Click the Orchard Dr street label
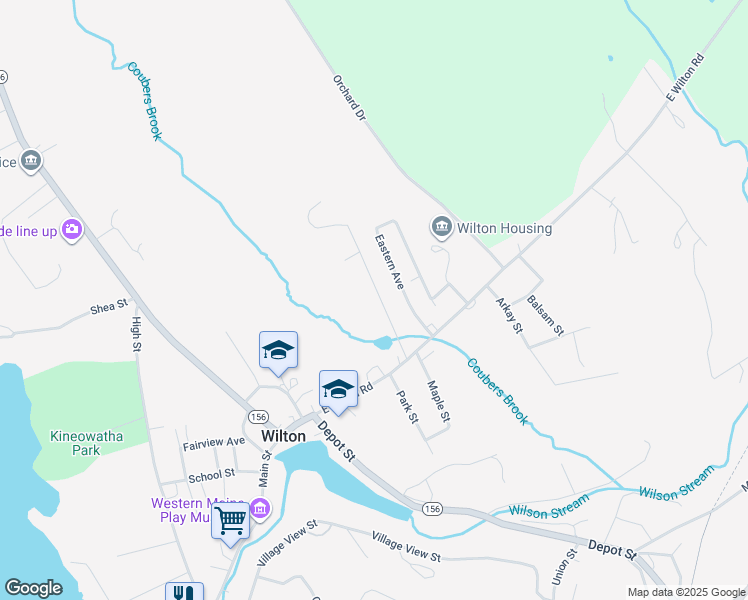Viewport: 748px width, 600px height. point(349,98)
